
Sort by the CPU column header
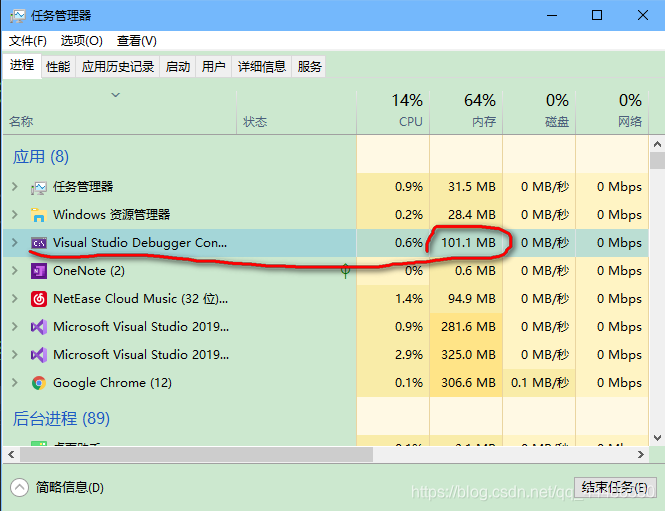tap(393, 112)
